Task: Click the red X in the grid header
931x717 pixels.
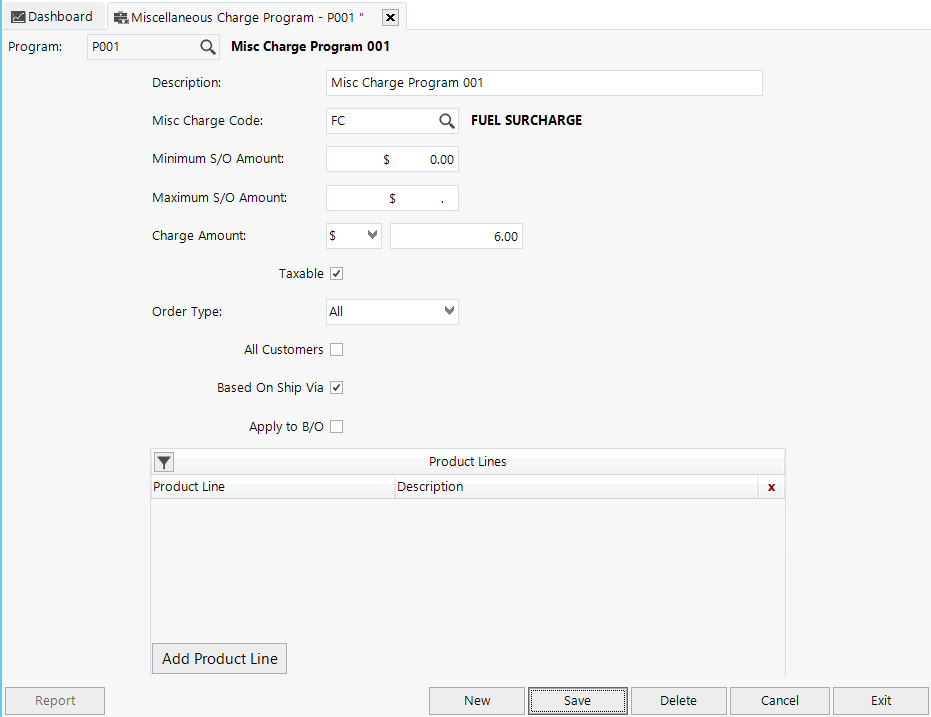Action: click(x=771, y=486)
